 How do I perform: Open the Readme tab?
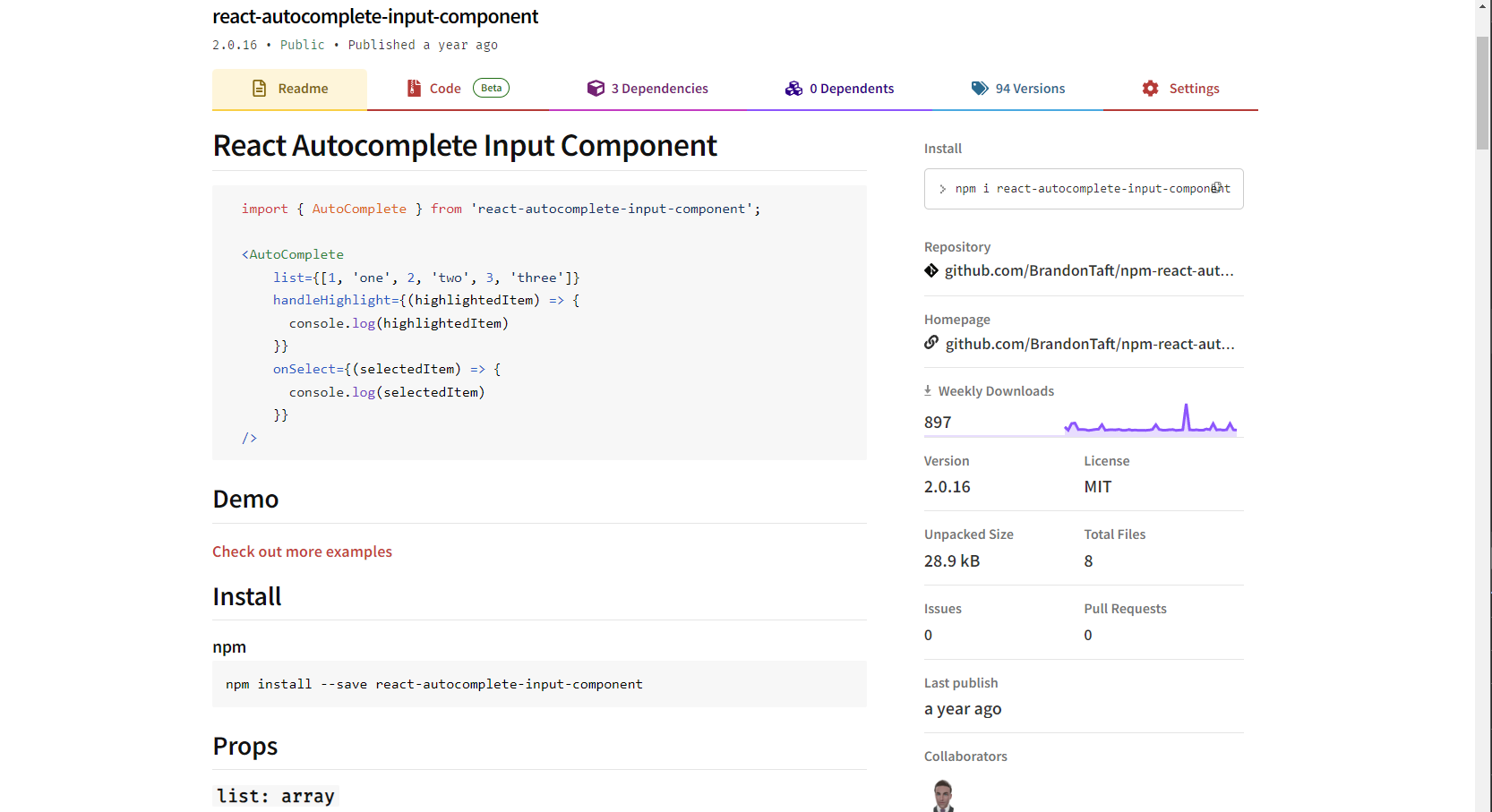(289, 89)
